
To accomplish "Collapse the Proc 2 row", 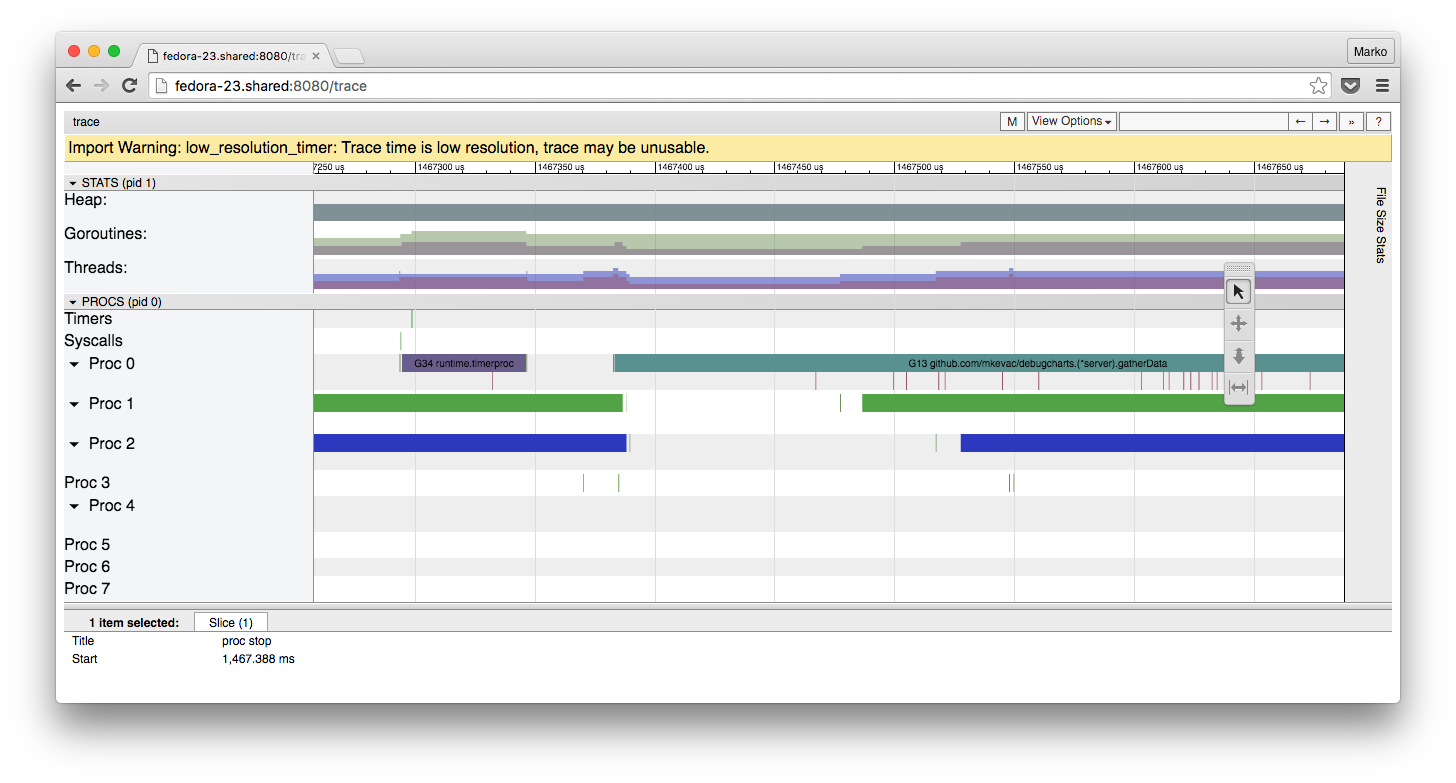I will click(x=74, y=444).
